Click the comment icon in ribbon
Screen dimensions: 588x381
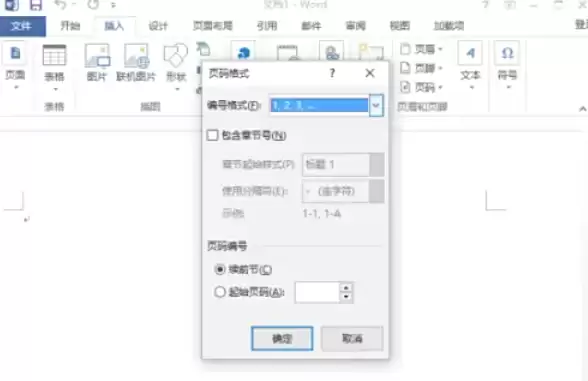pyautogui.click(x=371, y=52)
